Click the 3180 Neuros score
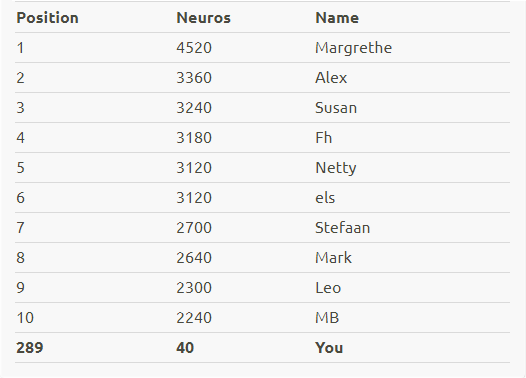 [194, 138]
